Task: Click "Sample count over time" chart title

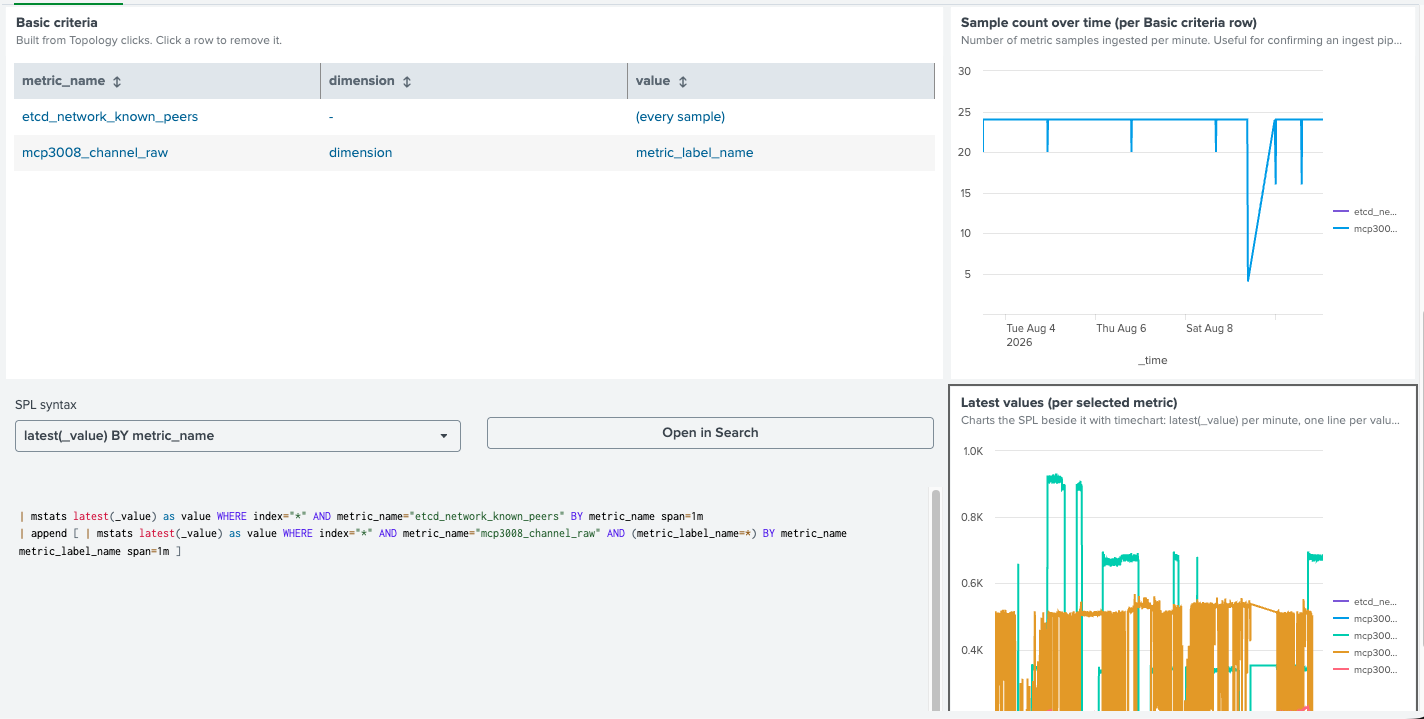Action: click(x=1108, y=22)
